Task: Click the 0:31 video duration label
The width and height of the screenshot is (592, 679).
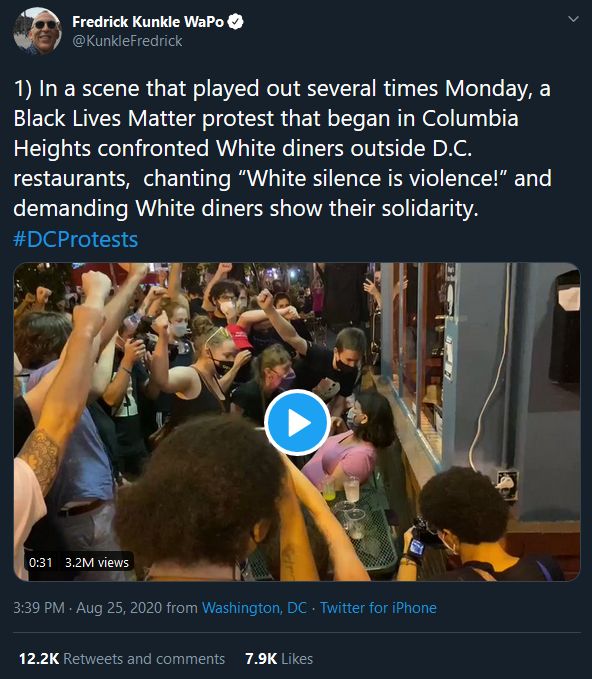Action: click(x=40, y=562)
